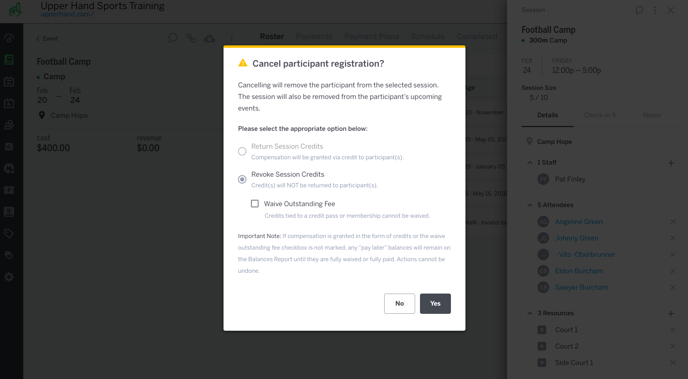Collapse the 5 Attendees section
Screen dimensions: 688x379
[x=530, y=205]
